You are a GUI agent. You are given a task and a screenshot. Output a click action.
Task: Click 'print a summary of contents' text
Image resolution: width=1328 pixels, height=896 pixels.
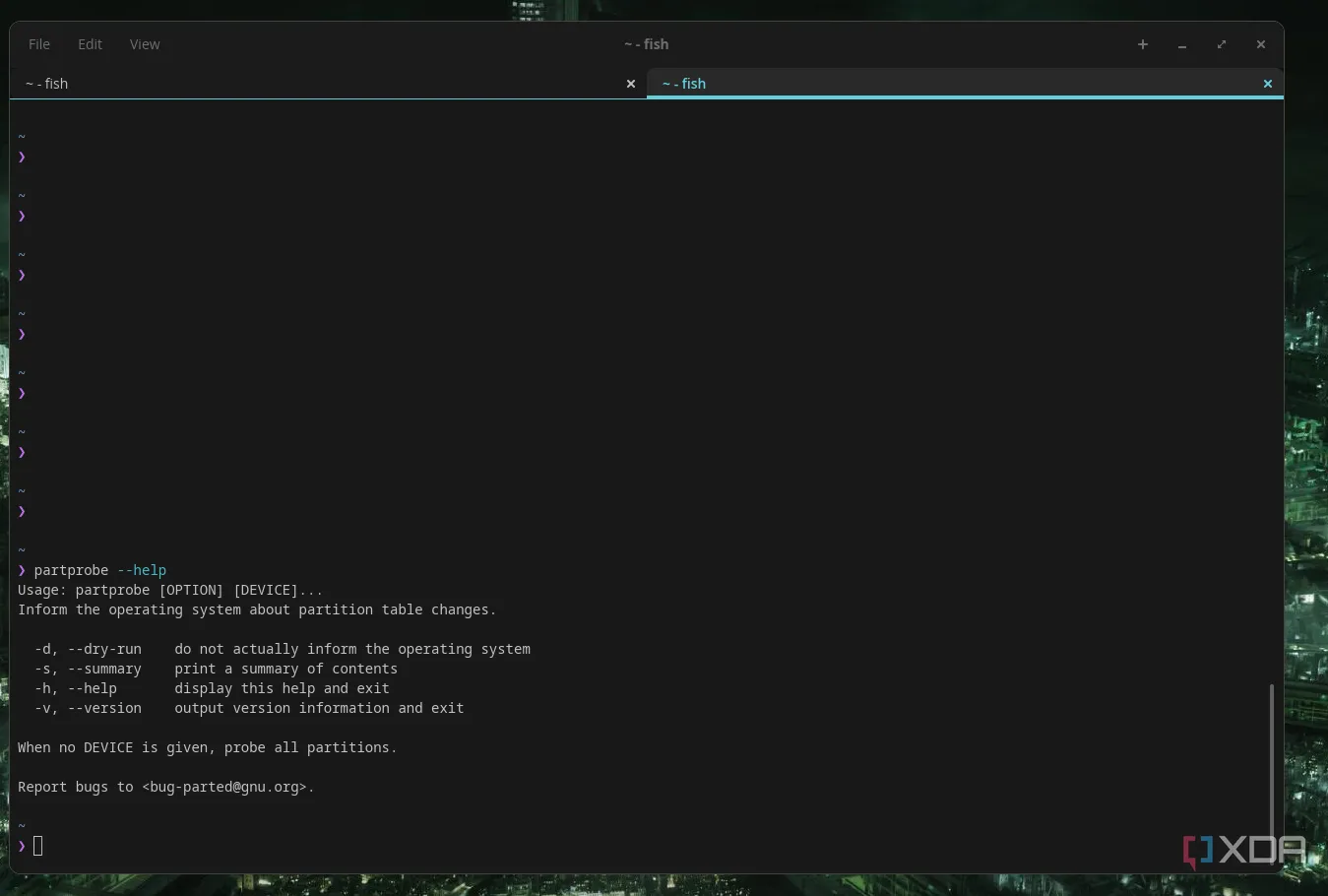click(x=286, y=669)
